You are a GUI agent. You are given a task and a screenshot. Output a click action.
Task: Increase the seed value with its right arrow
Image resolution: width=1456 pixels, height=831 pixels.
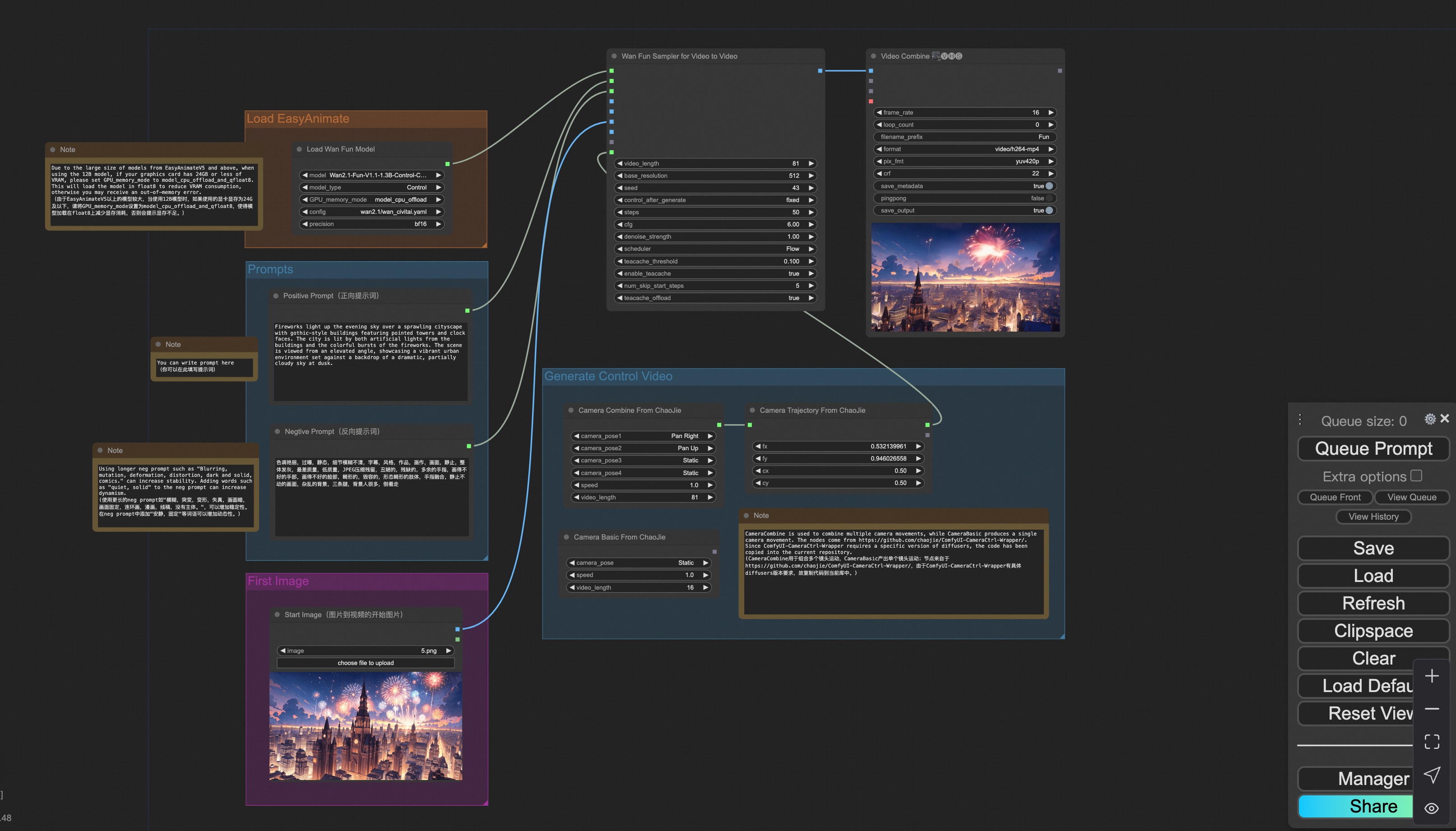pyautogui.click(x=811, y=187)
